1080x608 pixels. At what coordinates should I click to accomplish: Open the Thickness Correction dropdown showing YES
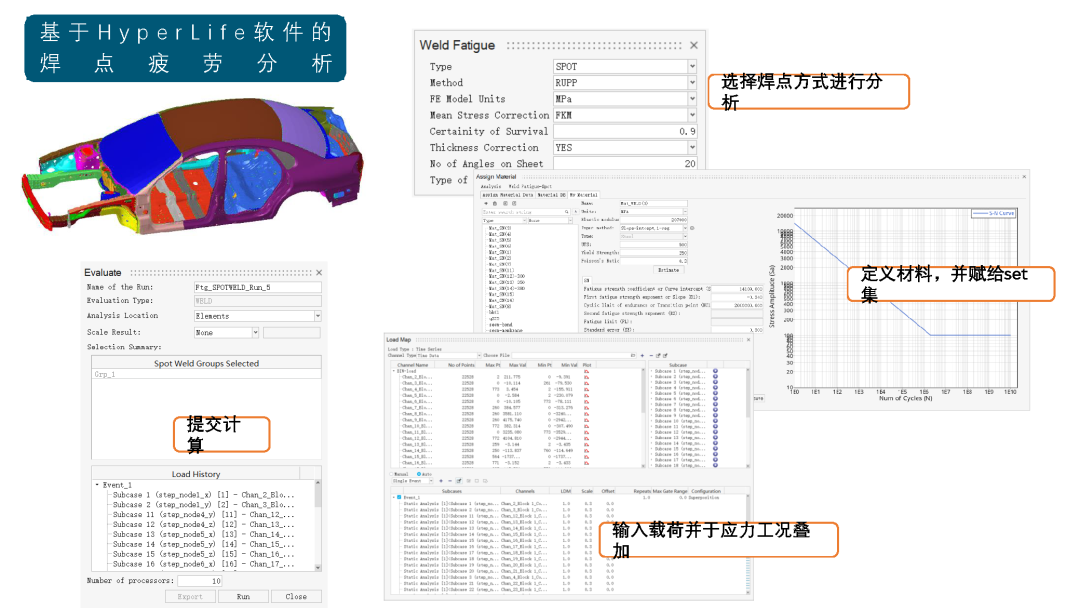click(x=625, y=147)
